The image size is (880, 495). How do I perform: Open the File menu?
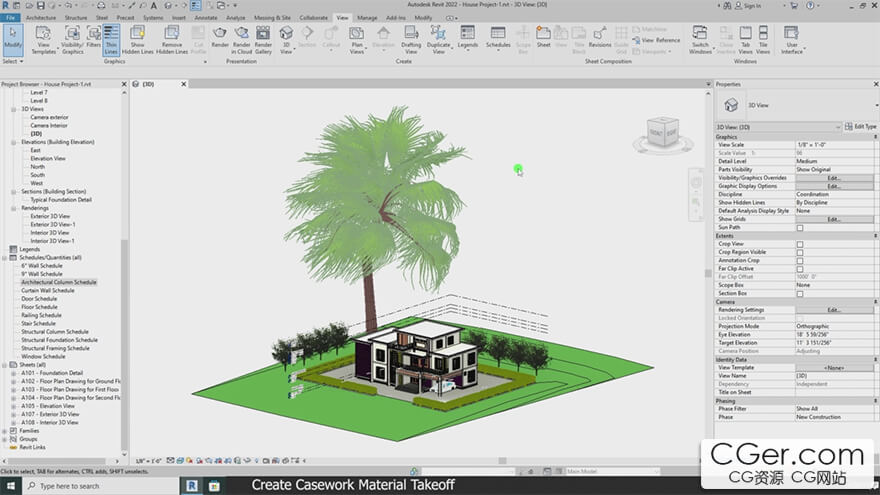pyautogui.click(x=10, y=18)
